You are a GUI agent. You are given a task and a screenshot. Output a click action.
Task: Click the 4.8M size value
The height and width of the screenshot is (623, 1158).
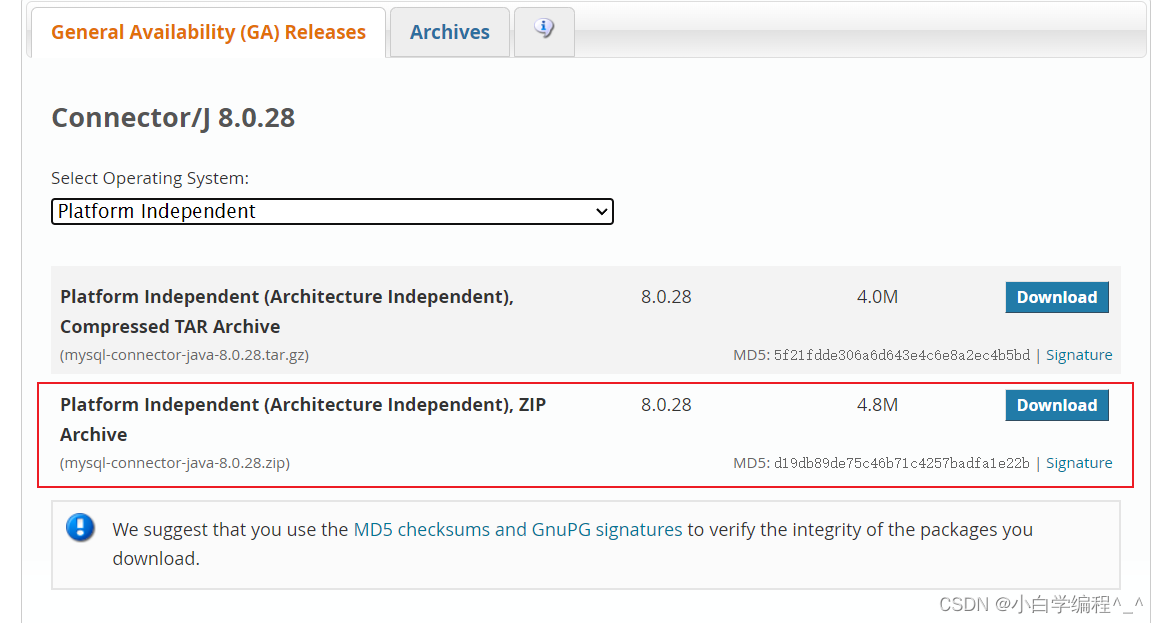point(877,405)
